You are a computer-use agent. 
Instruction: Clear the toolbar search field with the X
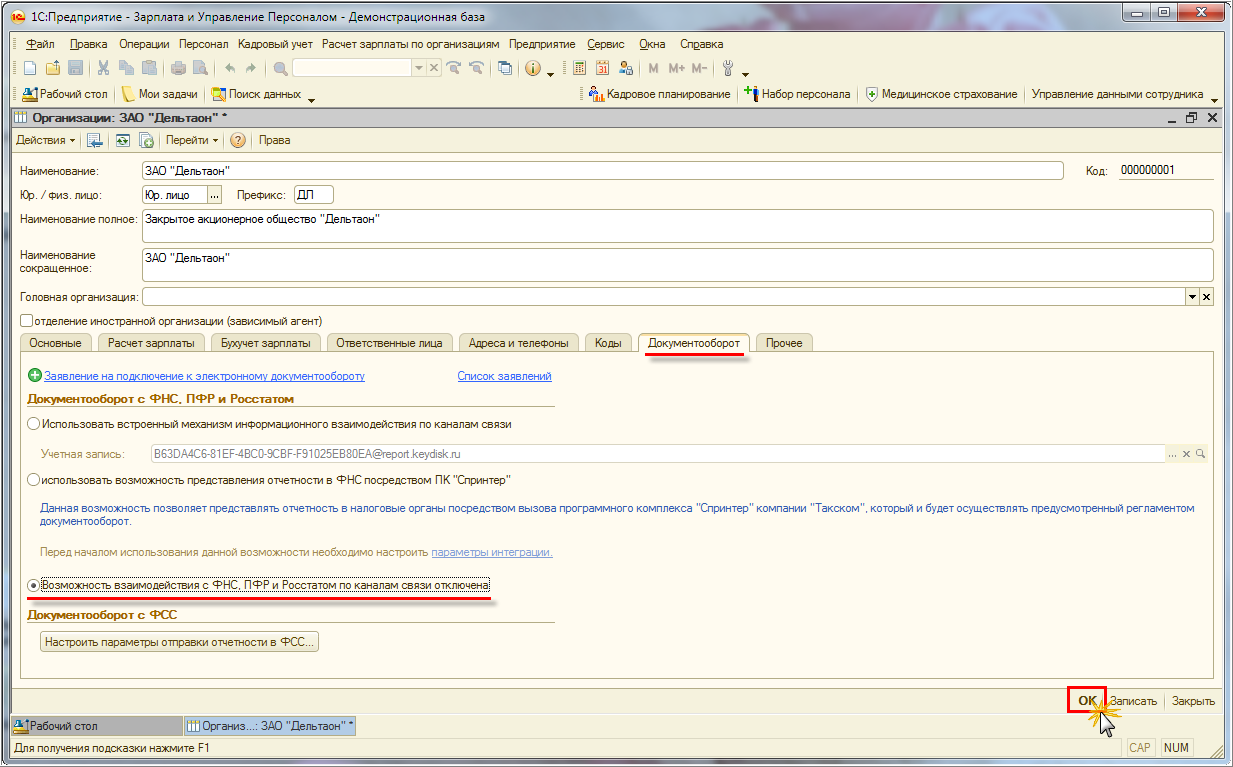point(434,68)
